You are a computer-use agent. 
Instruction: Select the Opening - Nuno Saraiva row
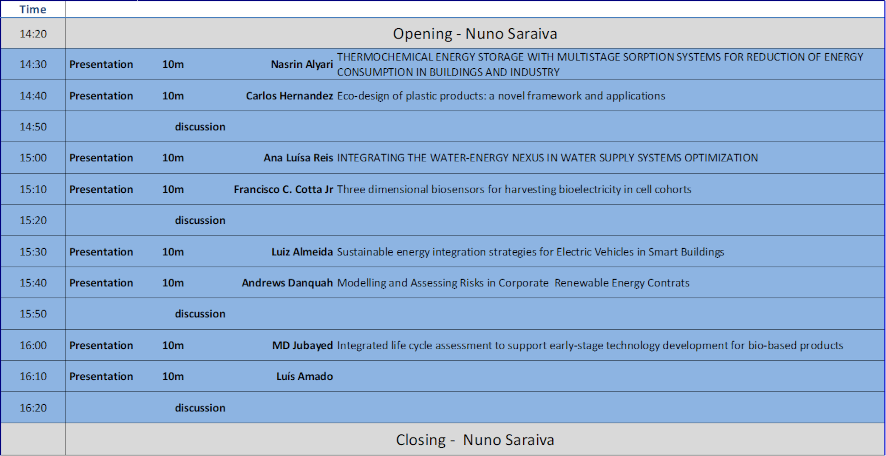coord(473,33)
